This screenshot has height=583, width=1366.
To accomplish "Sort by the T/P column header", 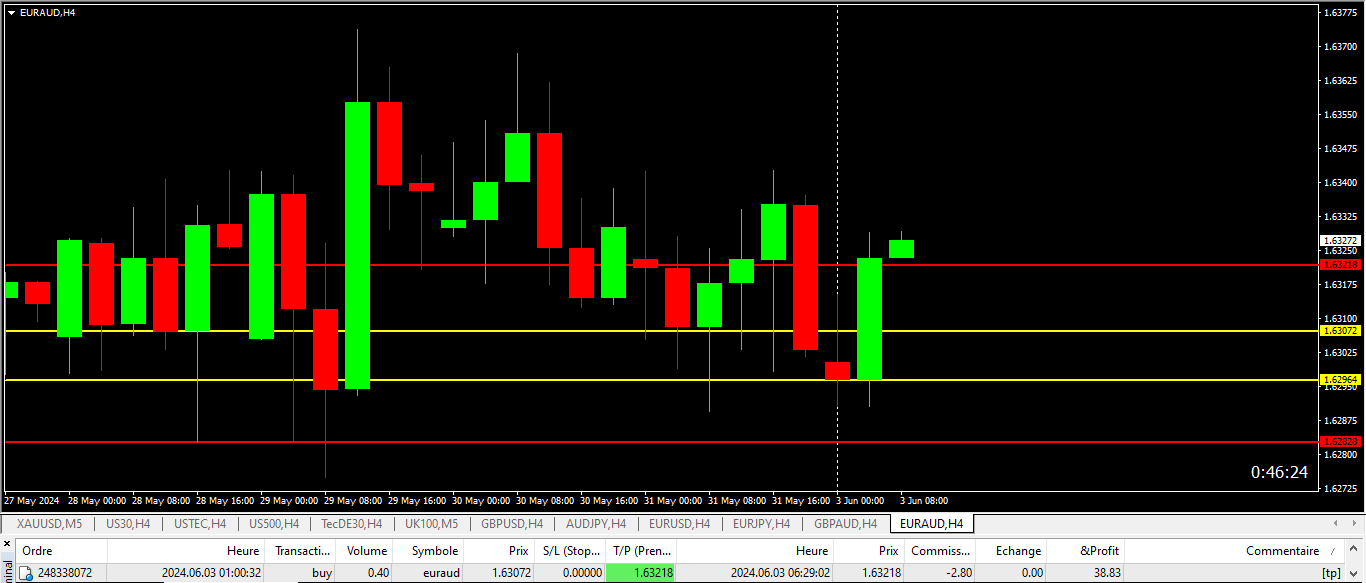I will (642, 551).
